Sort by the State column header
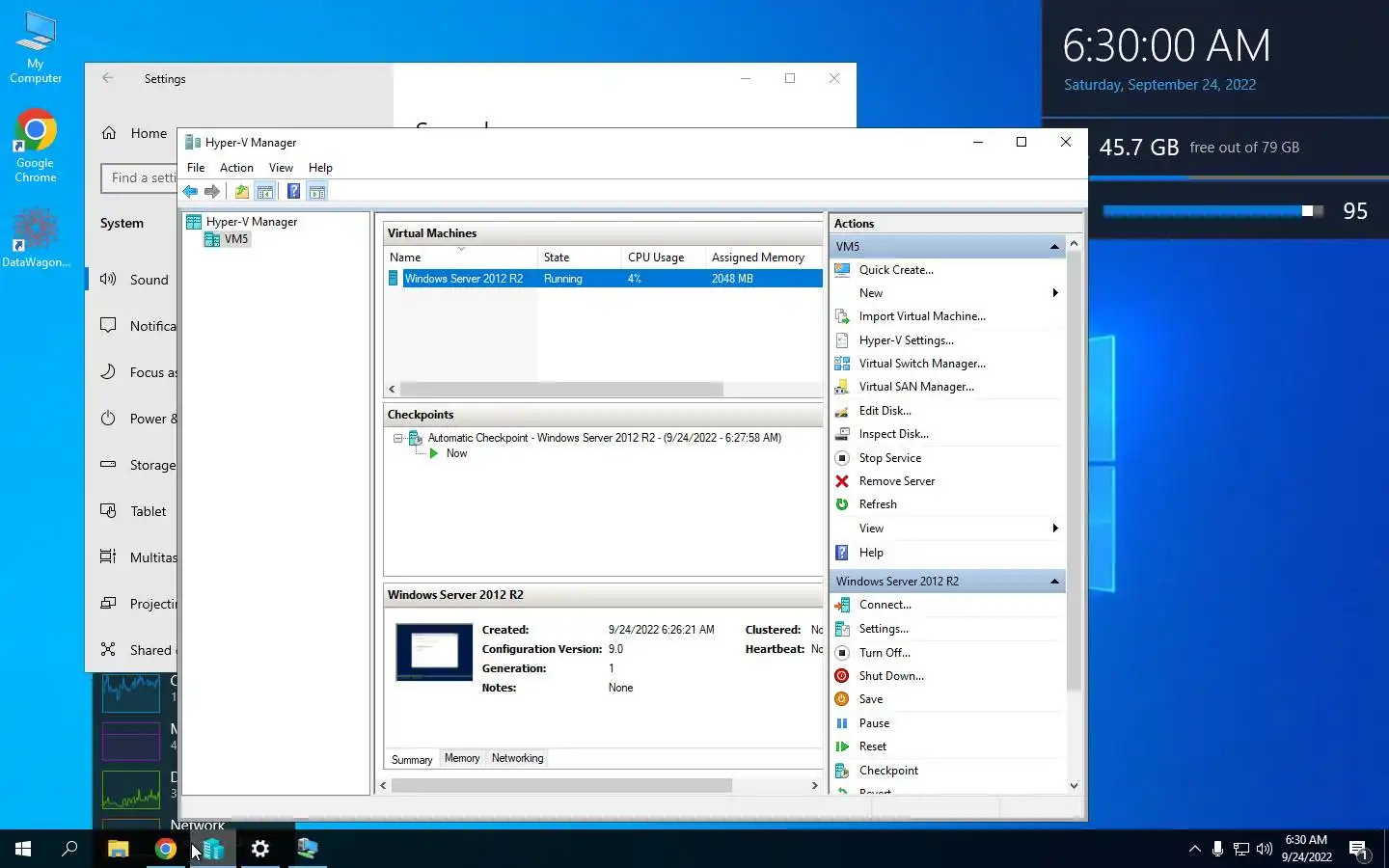This screenshot has height=868, width=1389. [580, 258]
